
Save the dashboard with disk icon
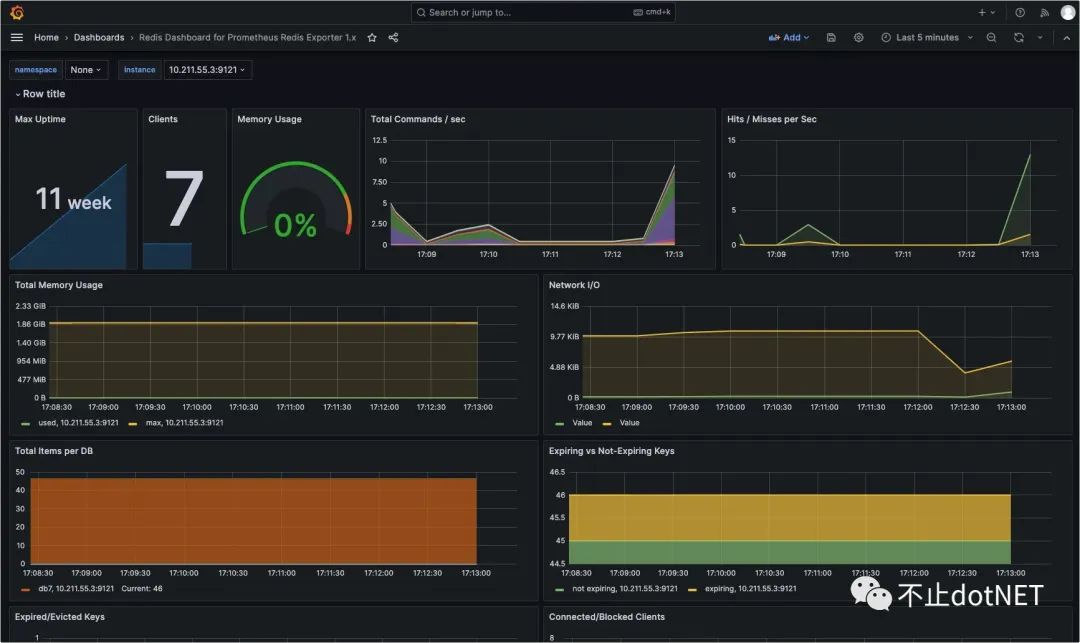point(831,38)
